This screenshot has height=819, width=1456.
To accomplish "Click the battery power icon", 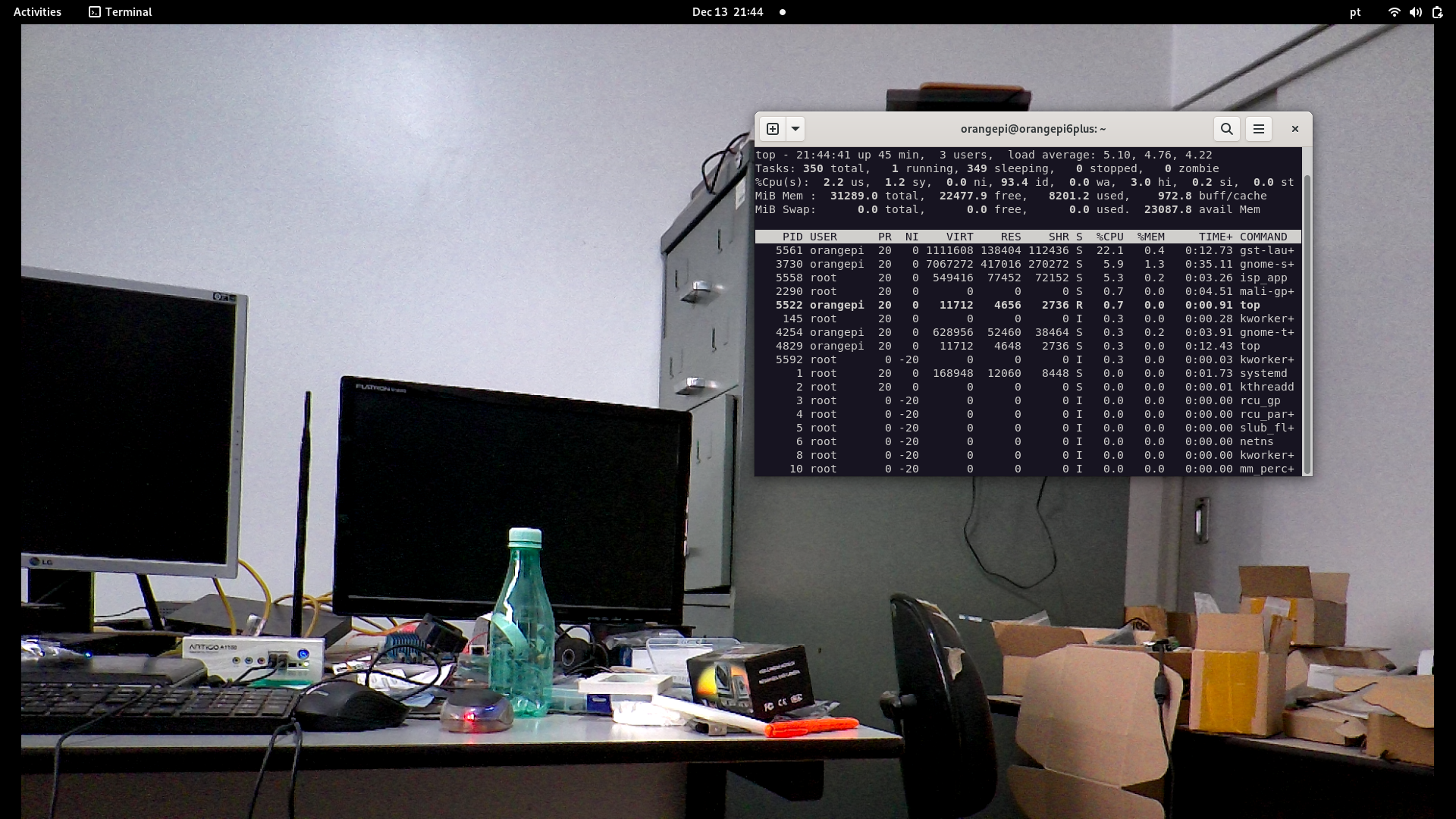I will coord(1437,12).
